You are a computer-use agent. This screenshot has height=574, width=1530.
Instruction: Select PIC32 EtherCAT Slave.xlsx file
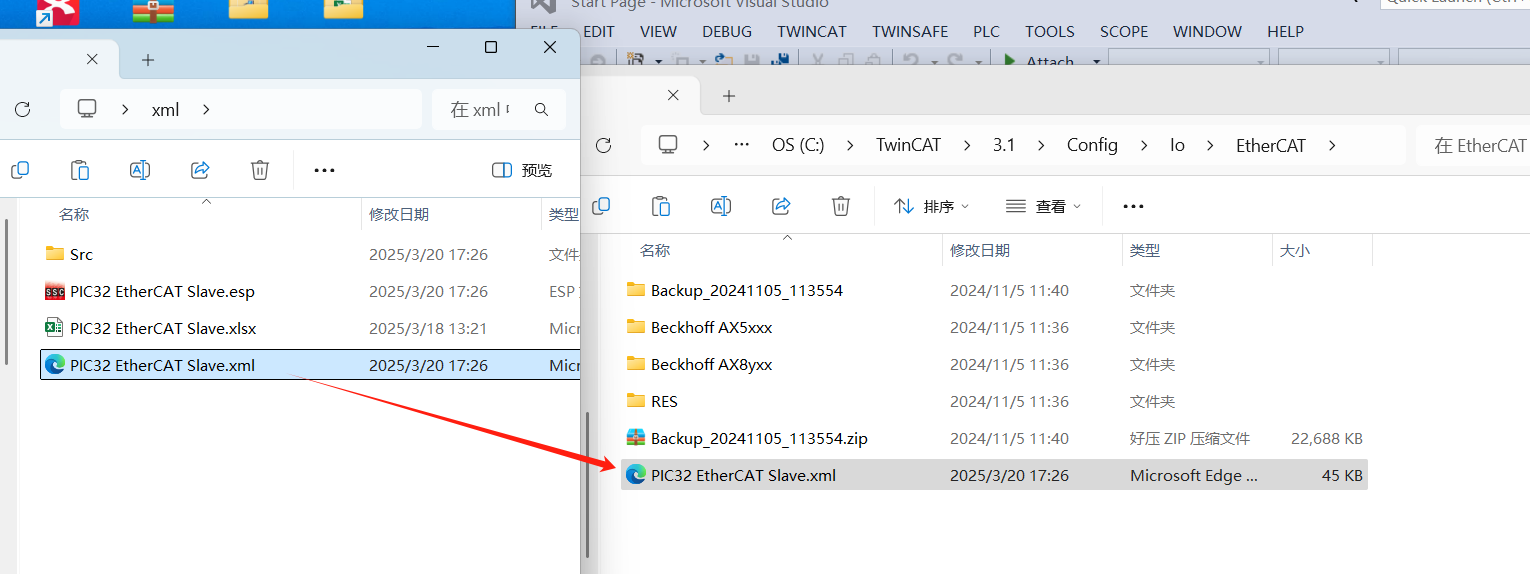coord(310,328)
